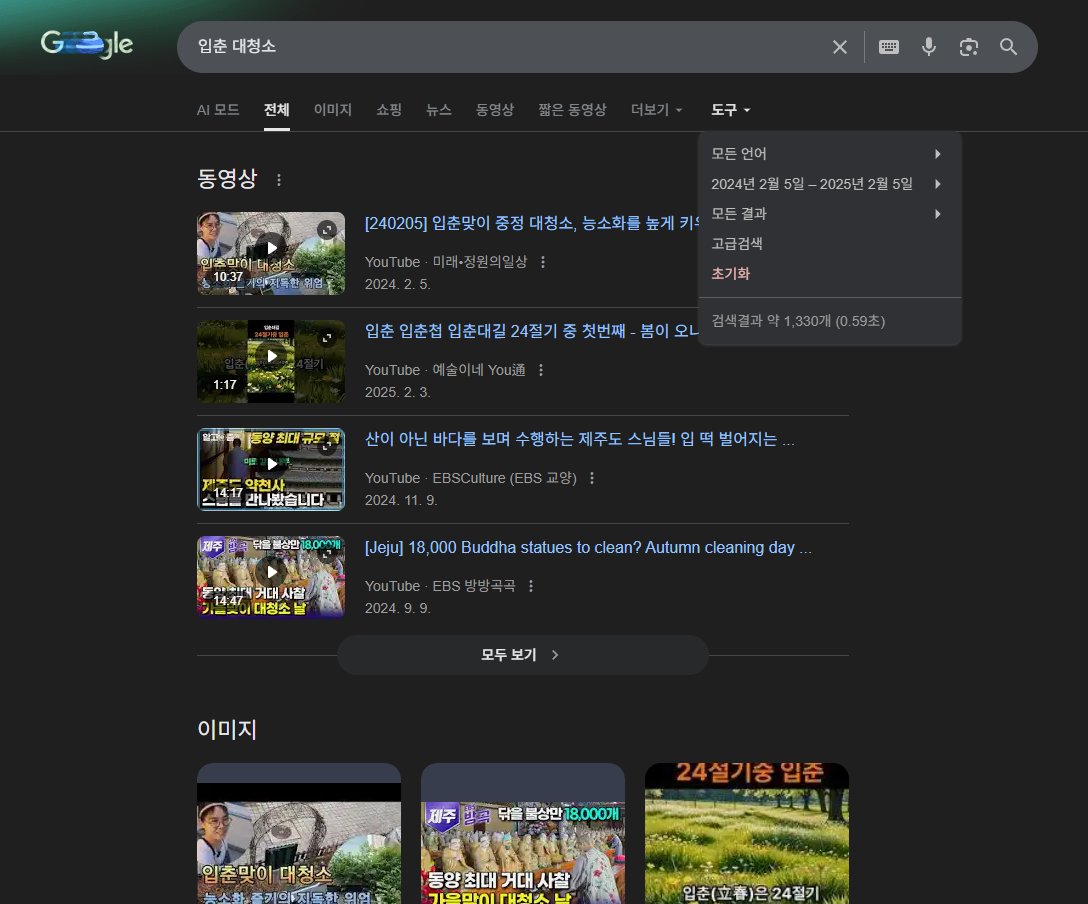Image resolution: width=1088 pixels, height=904 pixels.
Task: Click into the search input field
Action: click(x=500, y=47)
